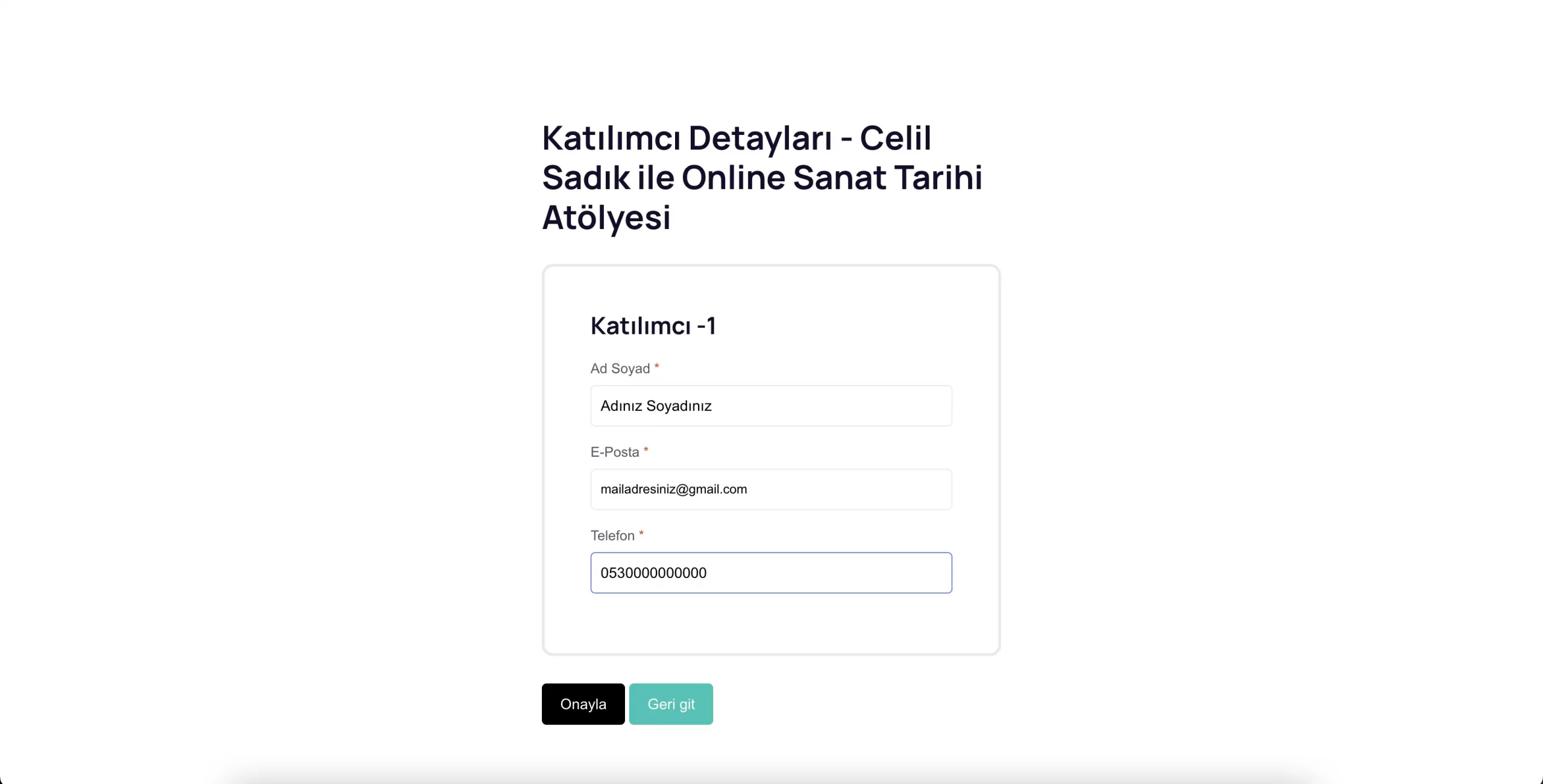This screenshot has height=784, width=1543.
Task: Focus the E-Posta email field
Action: pos(771,489)
